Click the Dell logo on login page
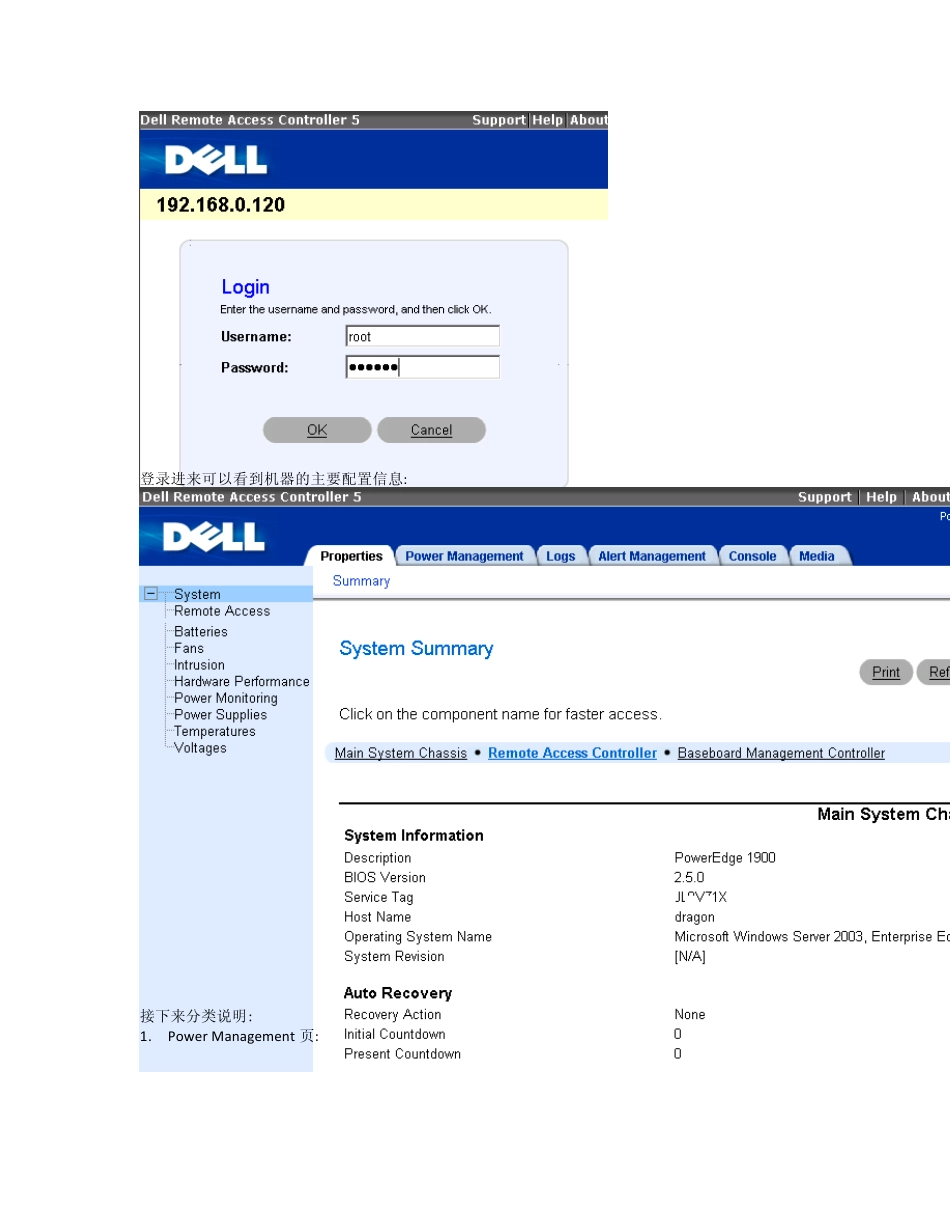 click(216, 160)
